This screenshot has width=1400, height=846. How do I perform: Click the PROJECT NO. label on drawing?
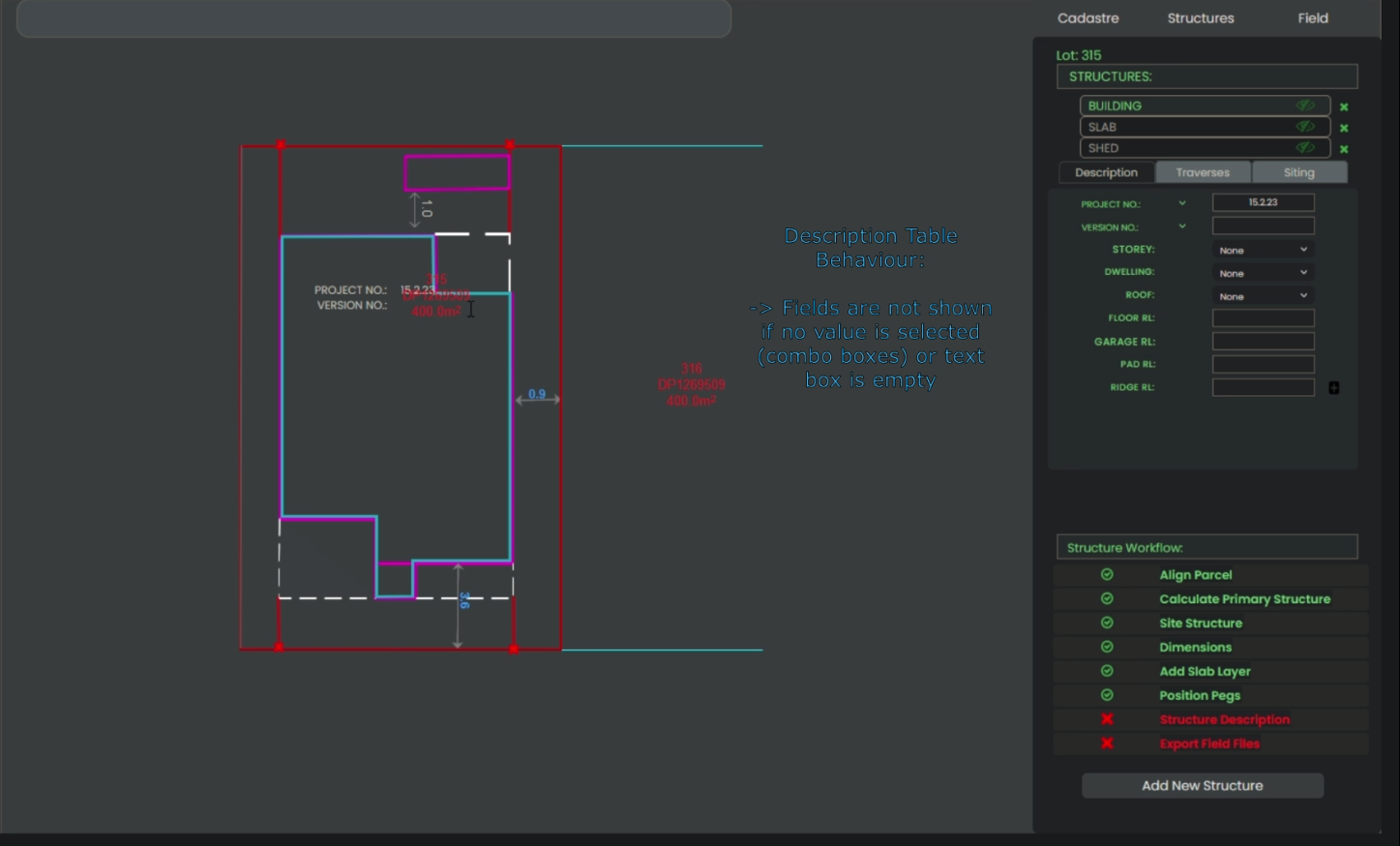(350, 289)
